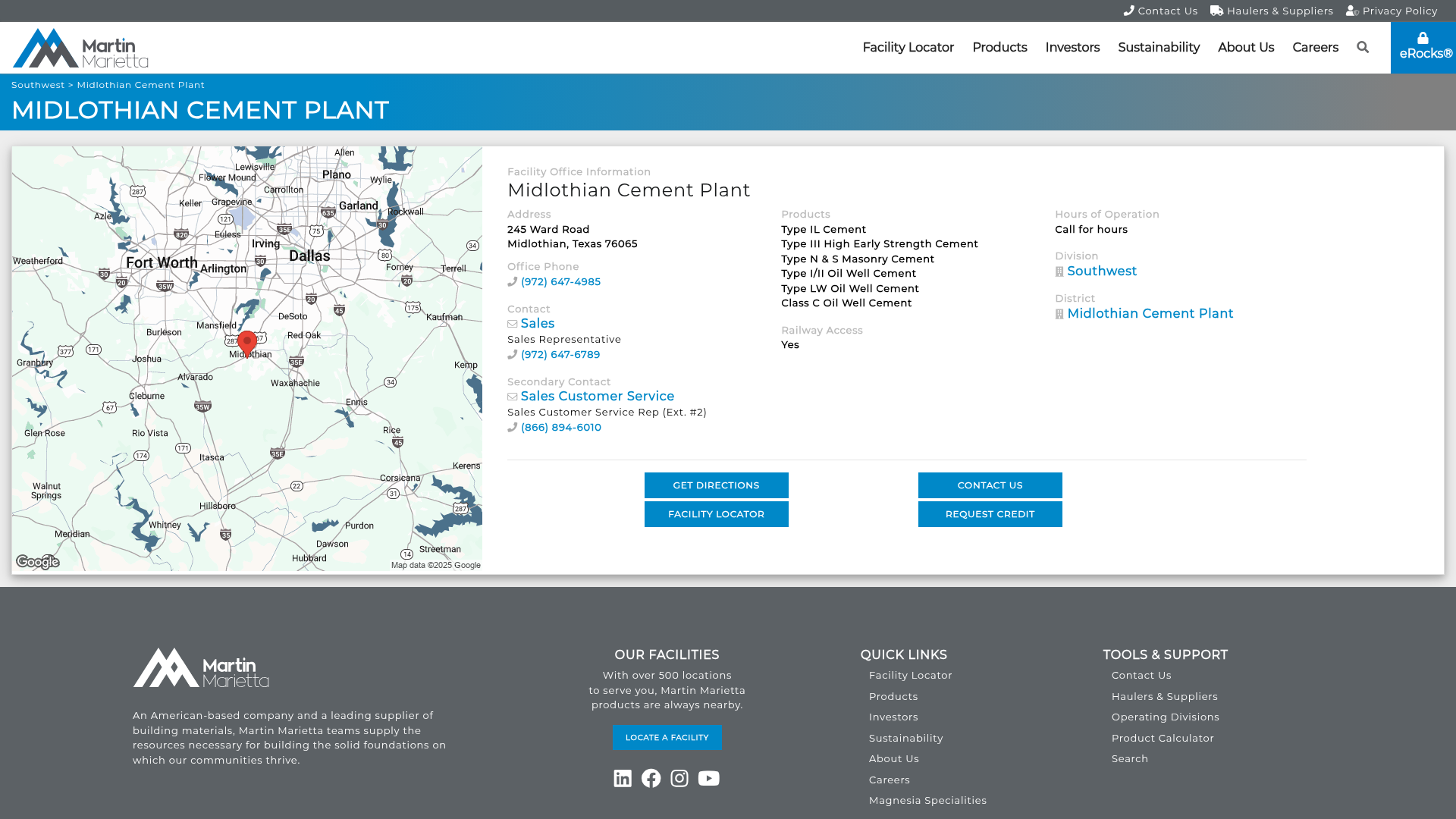The height and width of the screenshot is (819, 1456).
Task: Call office phone (972) 647-4985 link
Action: (x=560, y=281)
